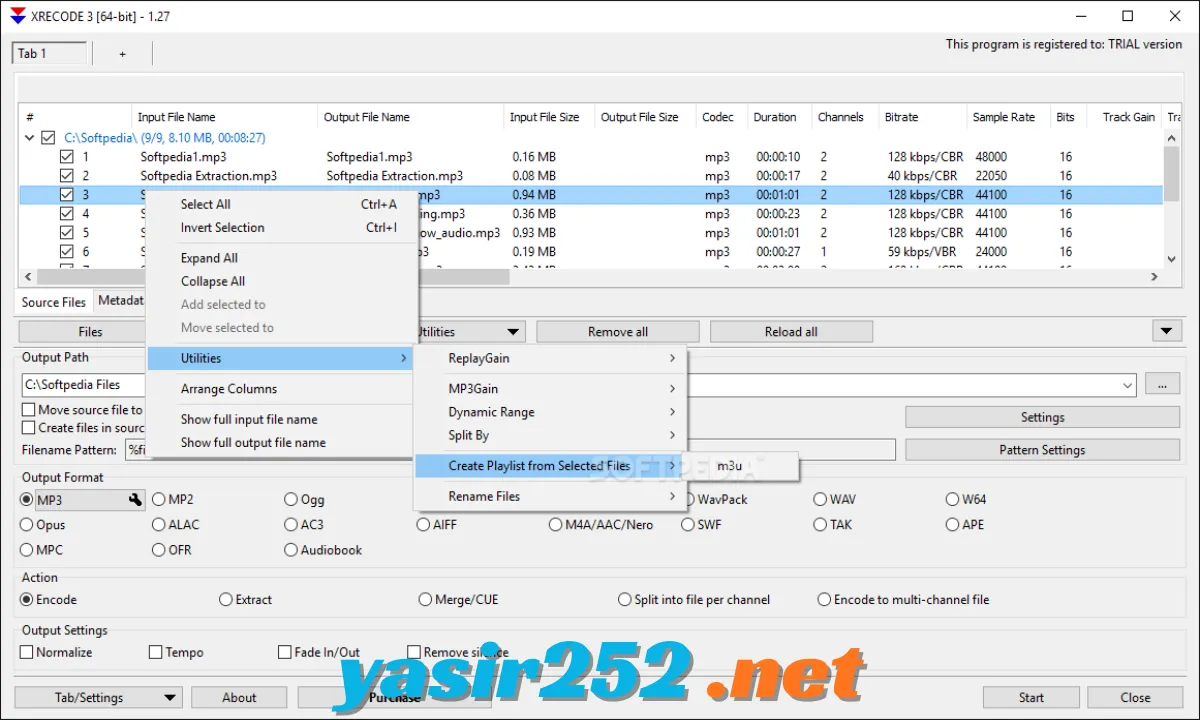Image resolution: width=1200 pixels, height=720 pixels.
Task: Open Arrange Columns from the menu
Action: (280, 389)
